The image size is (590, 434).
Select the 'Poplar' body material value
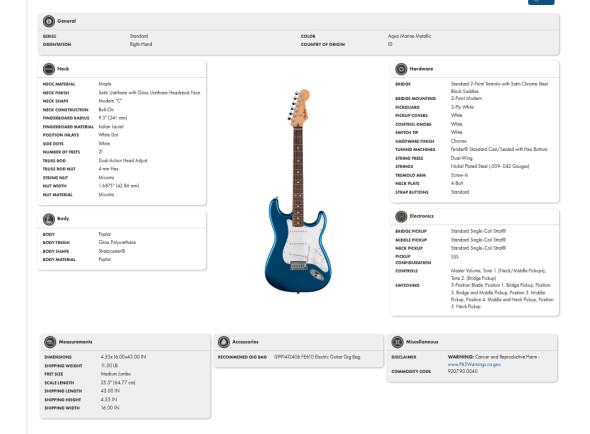pos(105,259)
